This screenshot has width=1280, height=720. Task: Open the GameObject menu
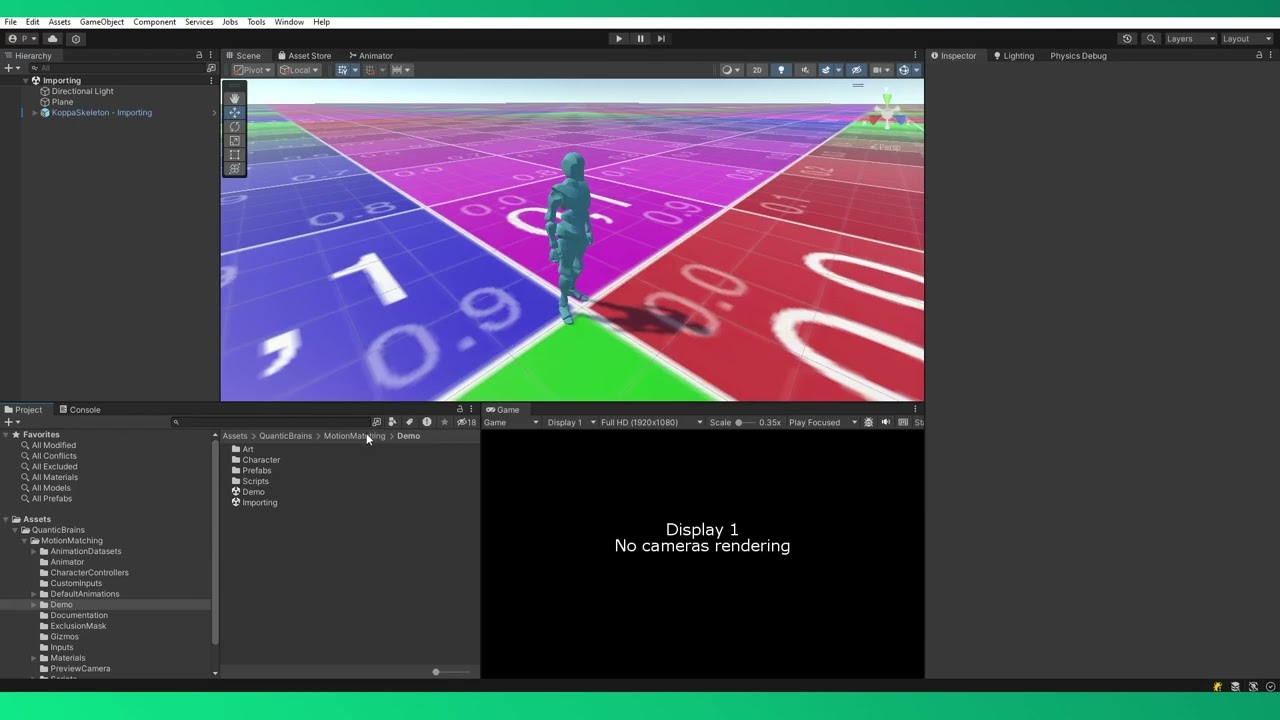click(x=102, y=22)
